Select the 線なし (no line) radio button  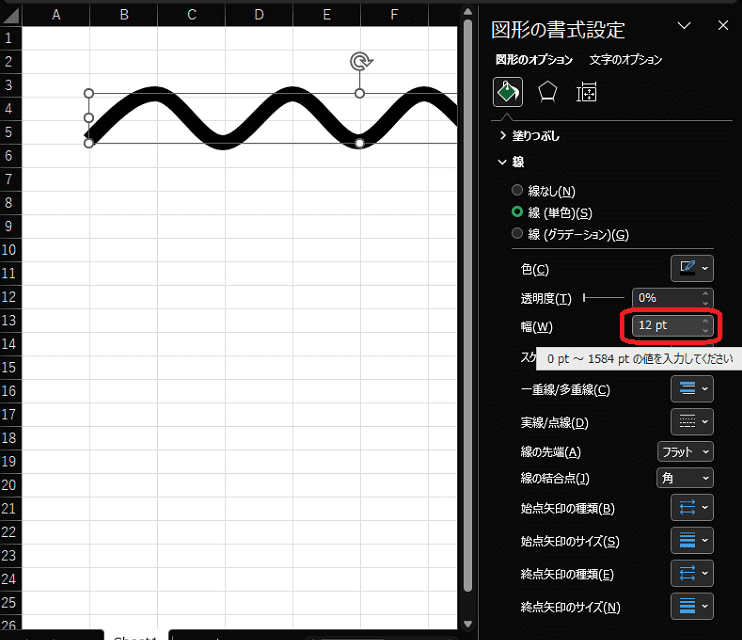click(517, 190)
